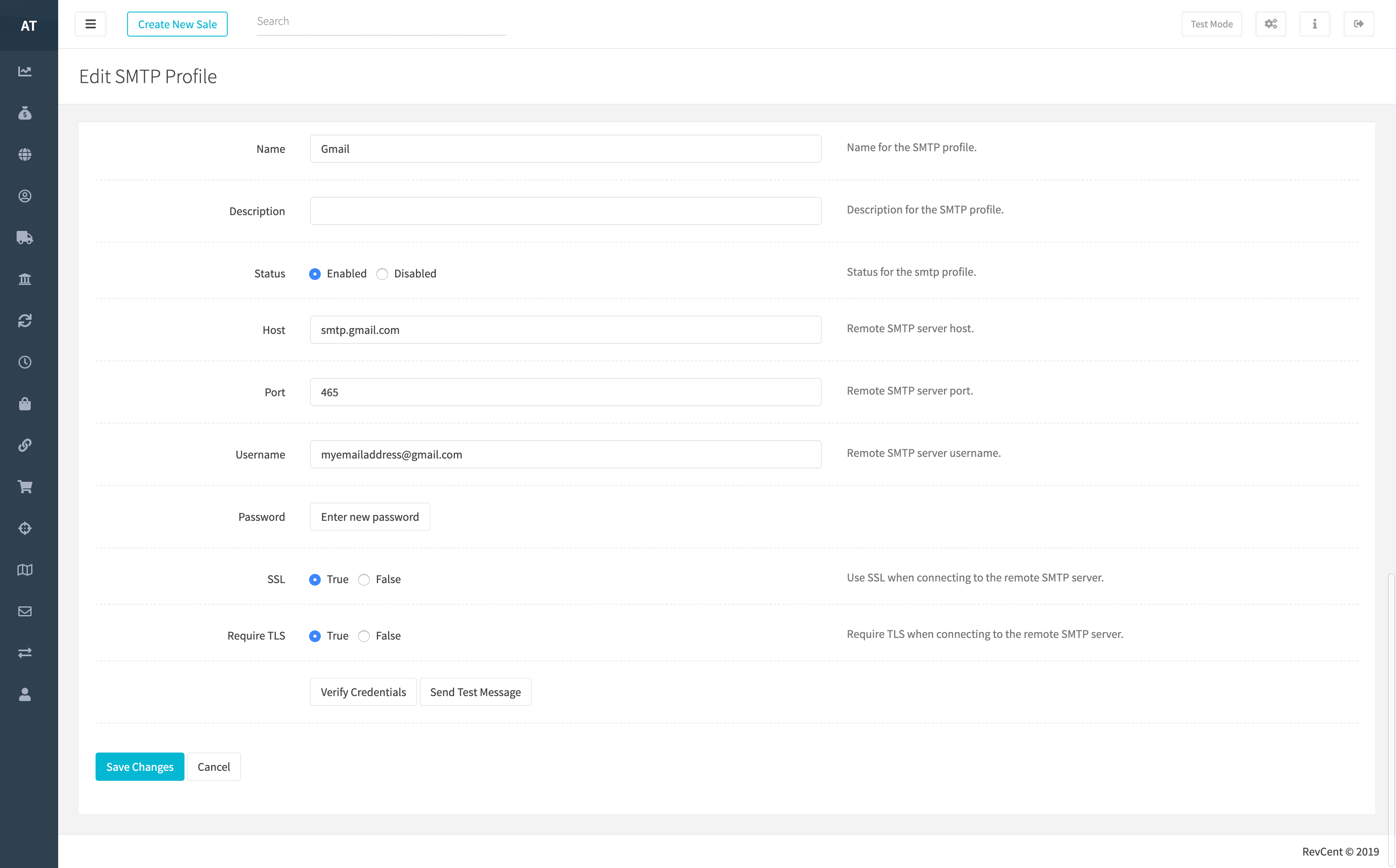Screen dimensions: 1396x868
Task: Click the info icon in header
Action: 1315,24
